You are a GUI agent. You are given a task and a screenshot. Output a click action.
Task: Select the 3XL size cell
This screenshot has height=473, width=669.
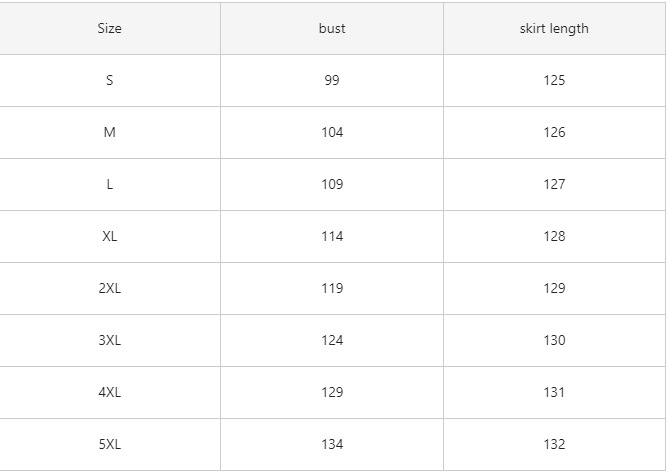[x=110, y=340]
